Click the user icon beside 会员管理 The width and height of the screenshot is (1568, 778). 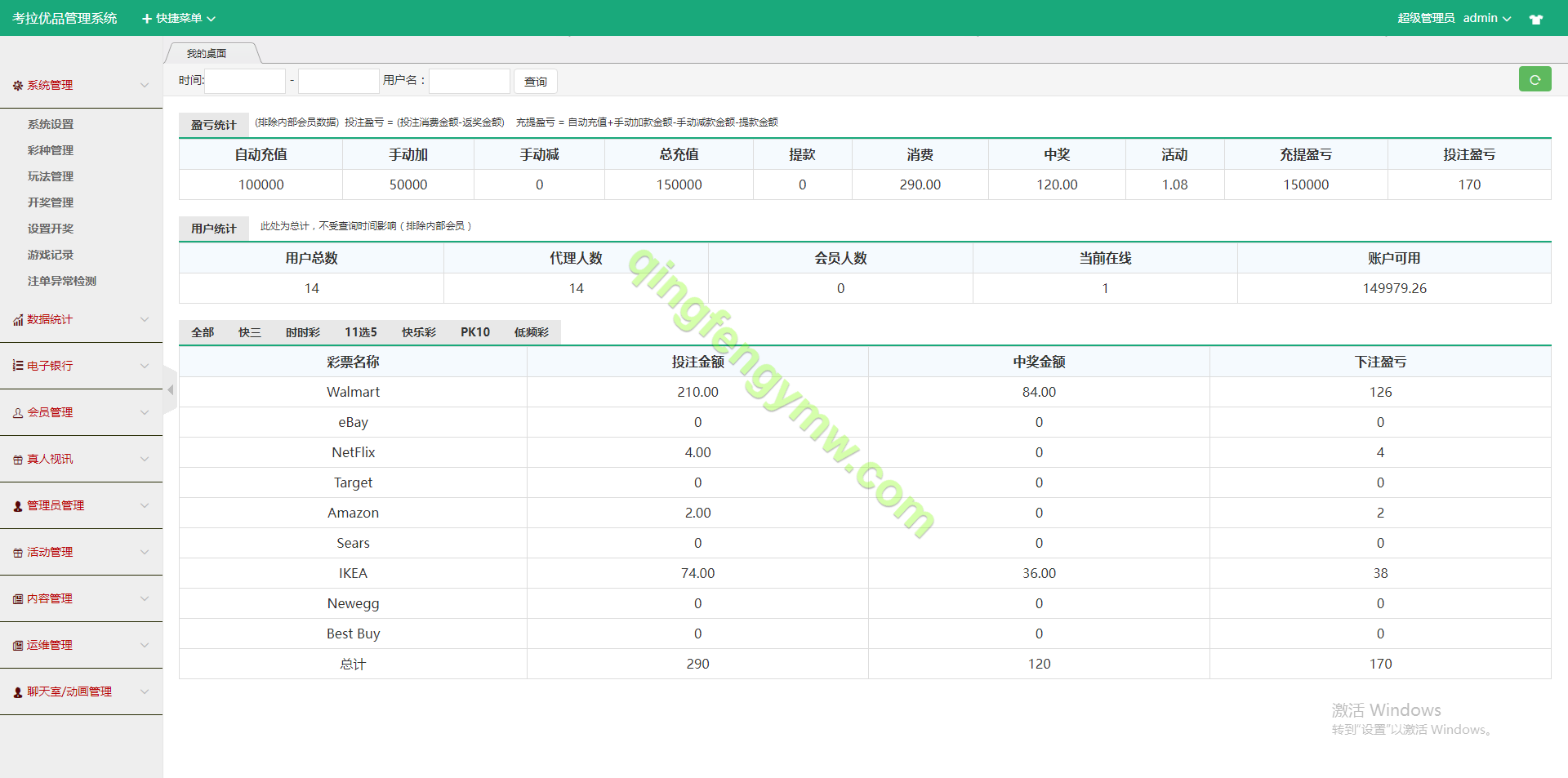pyautogui.click(x=17, y=413)
